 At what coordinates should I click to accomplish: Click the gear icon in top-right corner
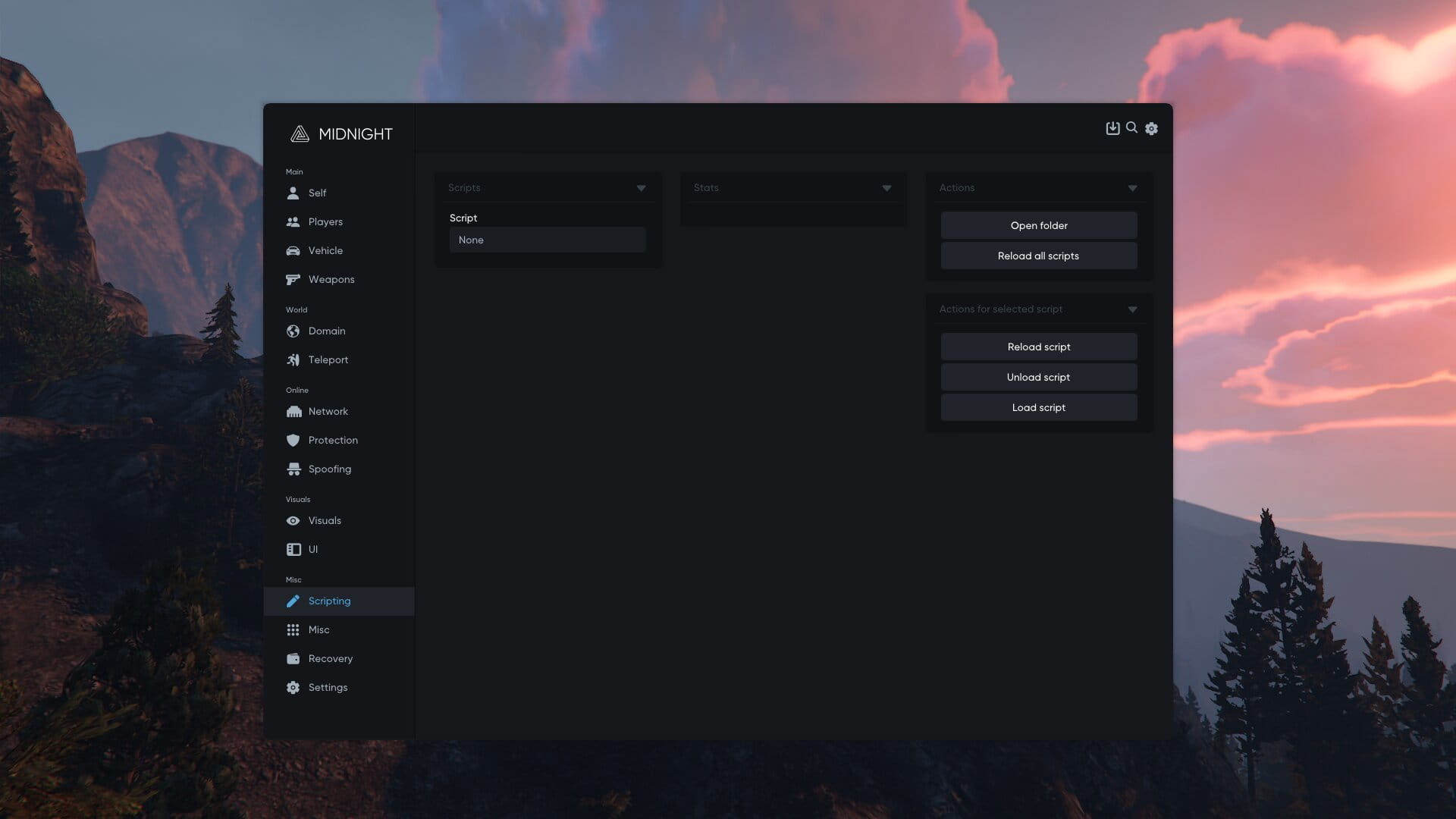(x=1151, y=129)
